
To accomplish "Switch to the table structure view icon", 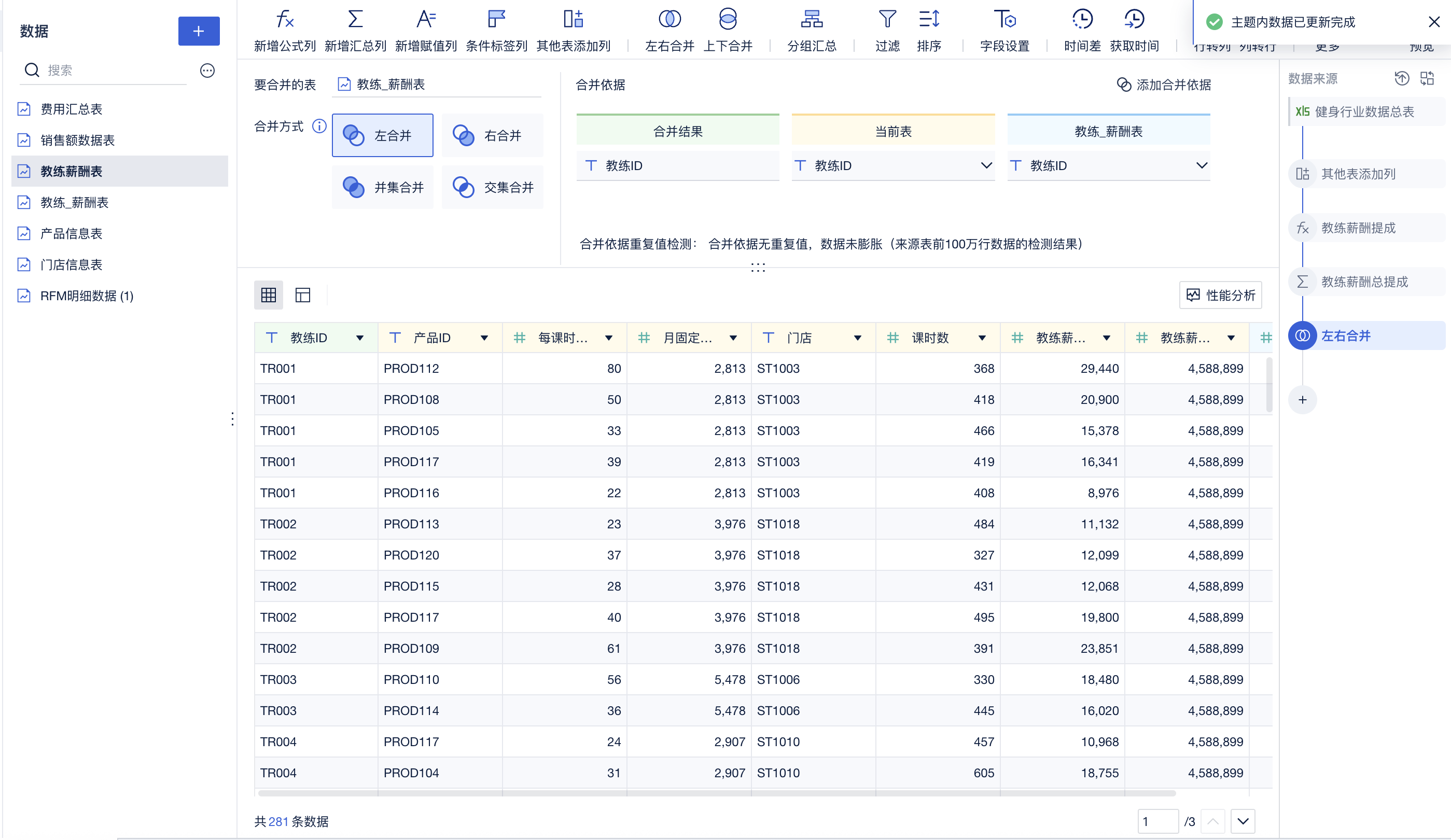I will point(302,296).
